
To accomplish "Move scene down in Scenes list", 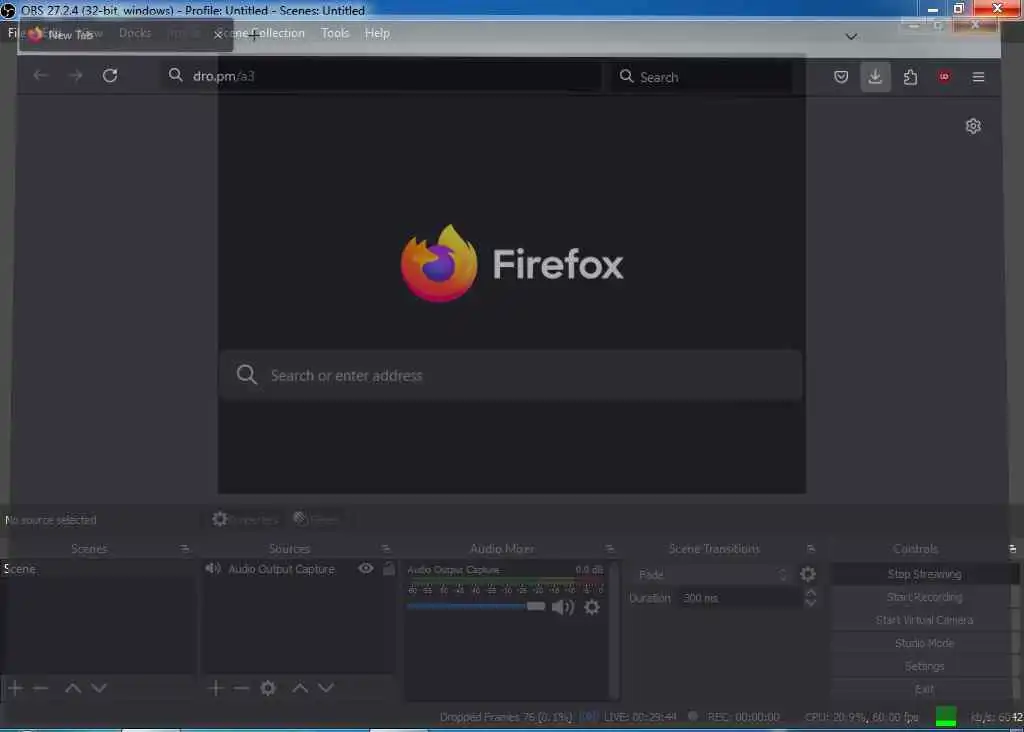I will pyautogui.click(x=99, y=688).
